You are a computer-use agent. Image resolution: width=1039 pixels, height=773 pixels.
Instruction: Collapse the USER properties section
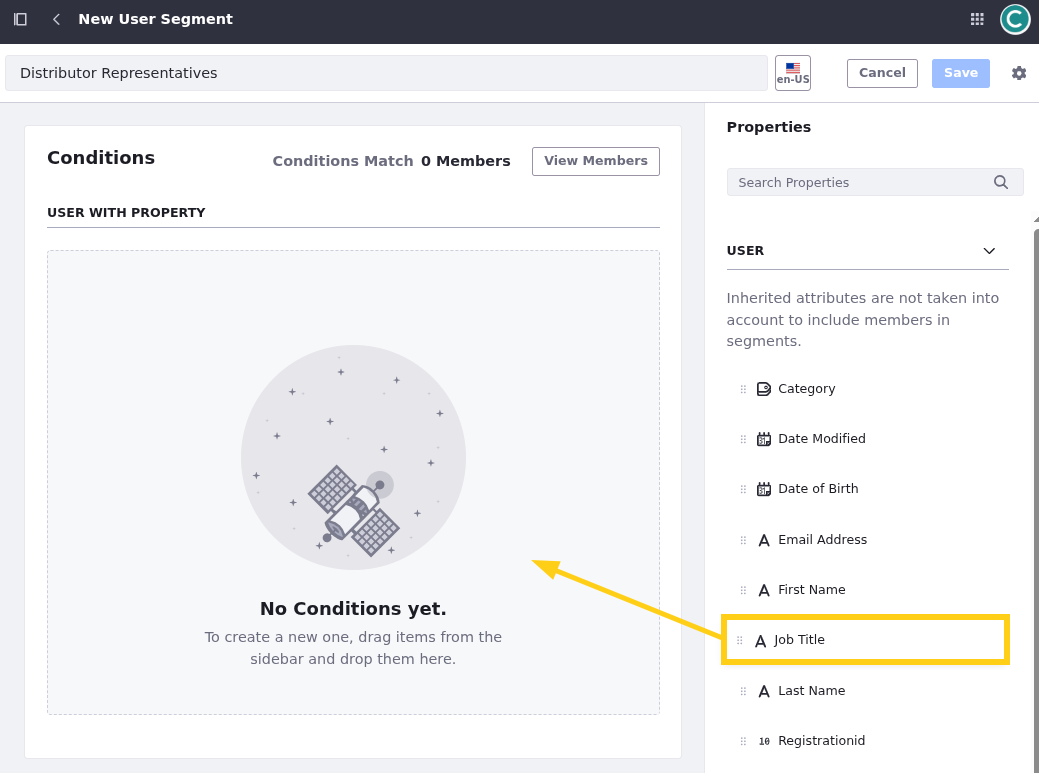click(x=989, y=251)
